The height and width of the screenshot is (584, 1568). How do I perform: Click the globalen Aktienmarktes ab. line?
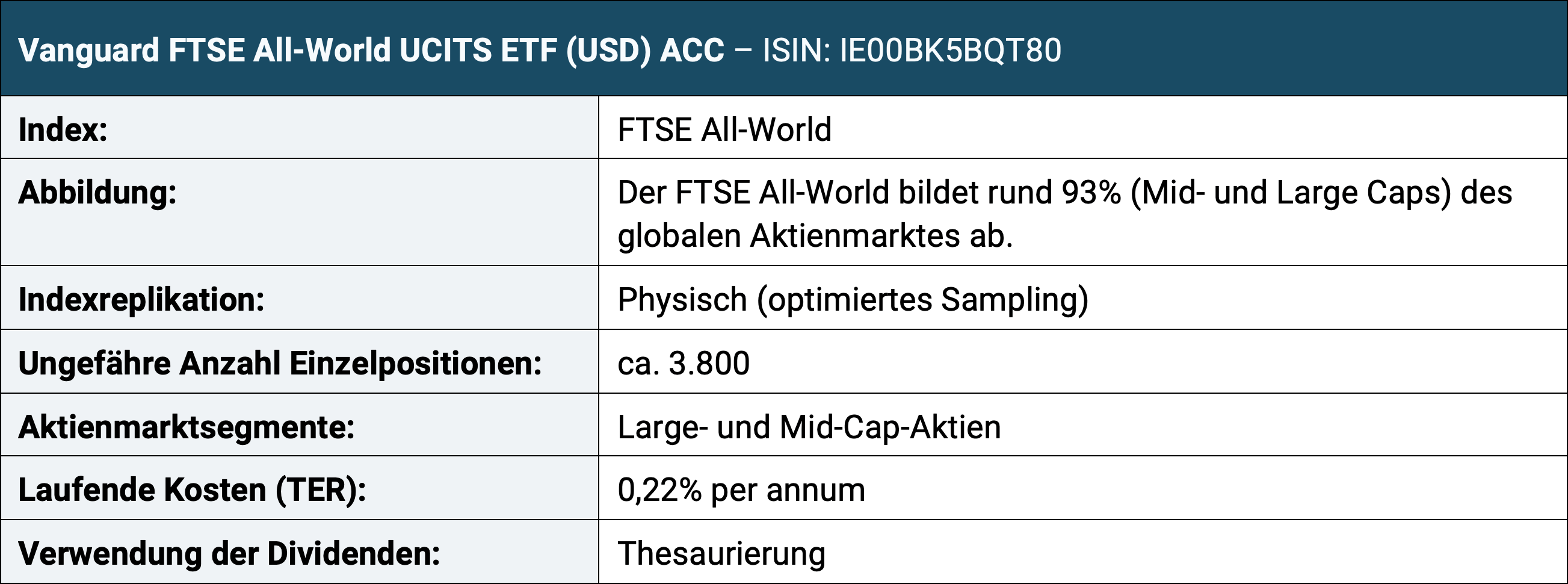point(815,236)
